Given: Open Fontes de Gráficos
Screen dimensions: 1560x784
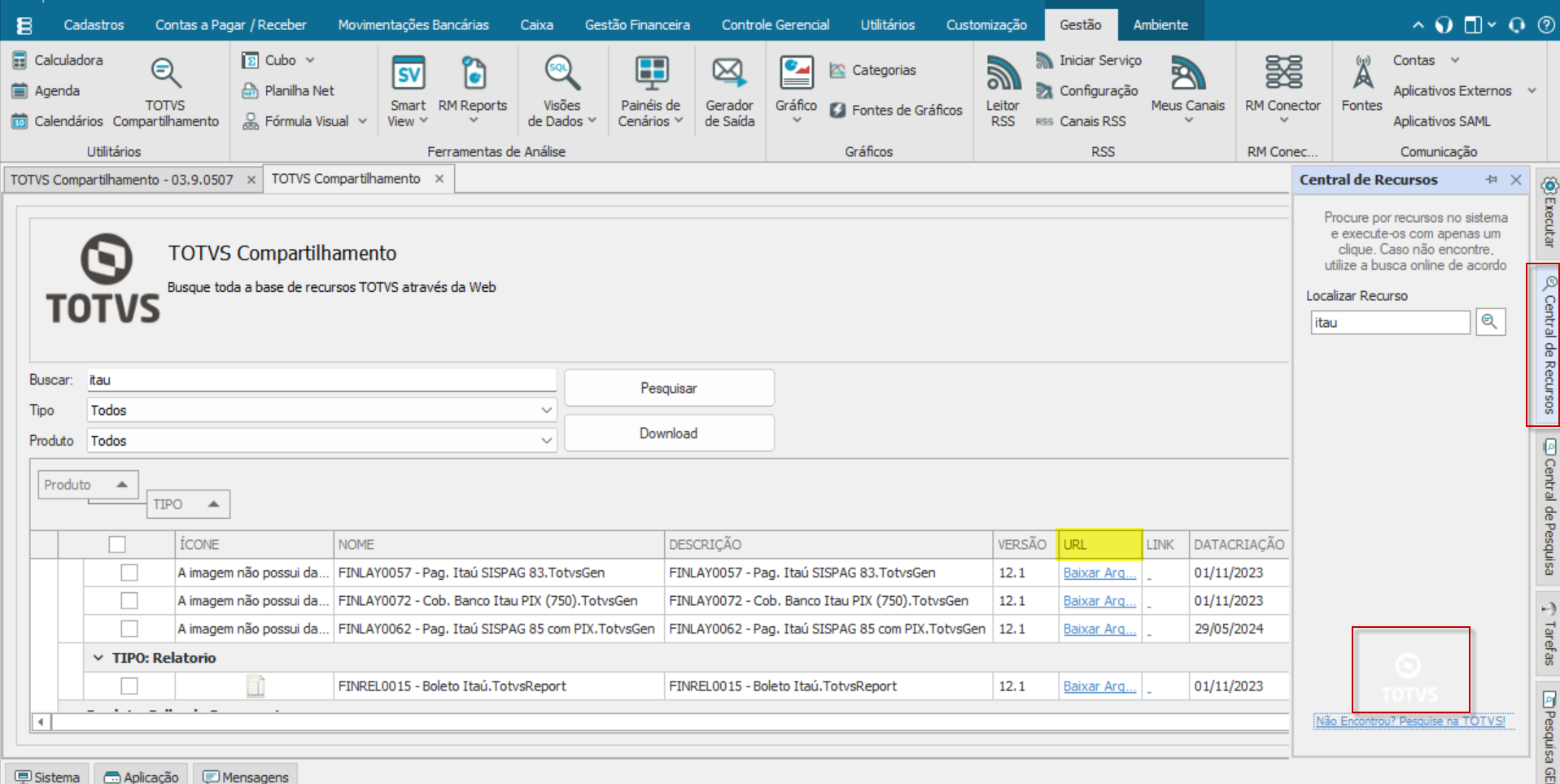Looking at the screenshot, I should [895, 110].
